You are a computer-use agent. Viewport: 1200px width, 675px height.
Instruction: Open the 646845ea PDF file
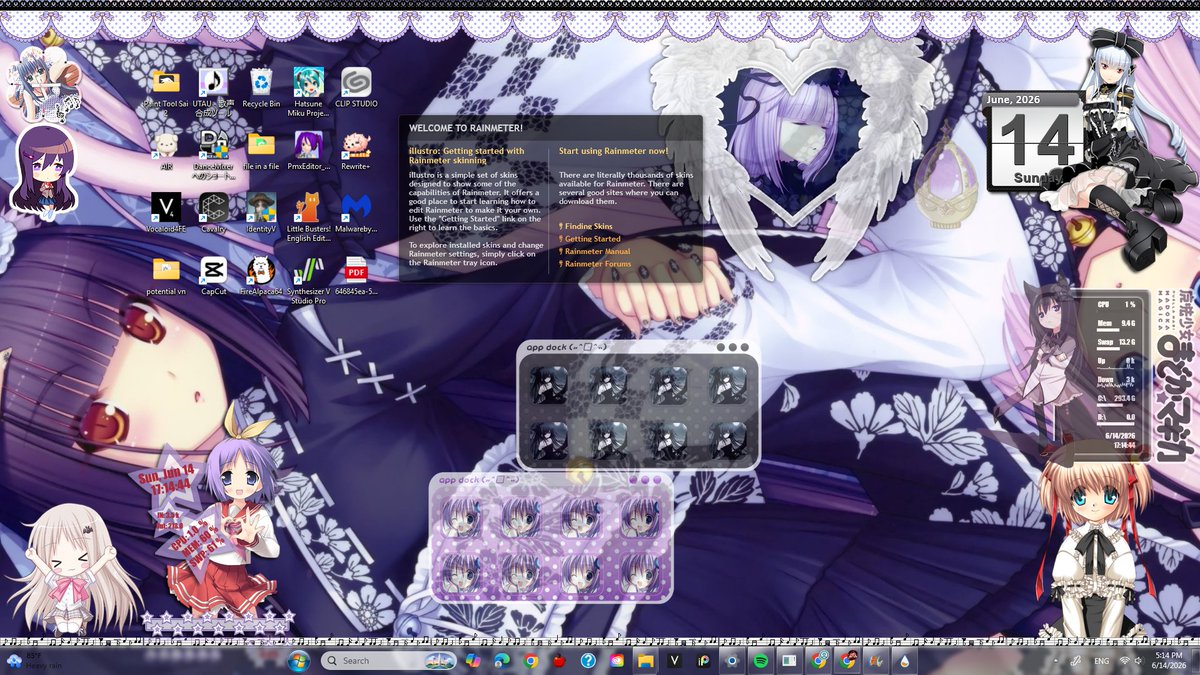point(356,276)
